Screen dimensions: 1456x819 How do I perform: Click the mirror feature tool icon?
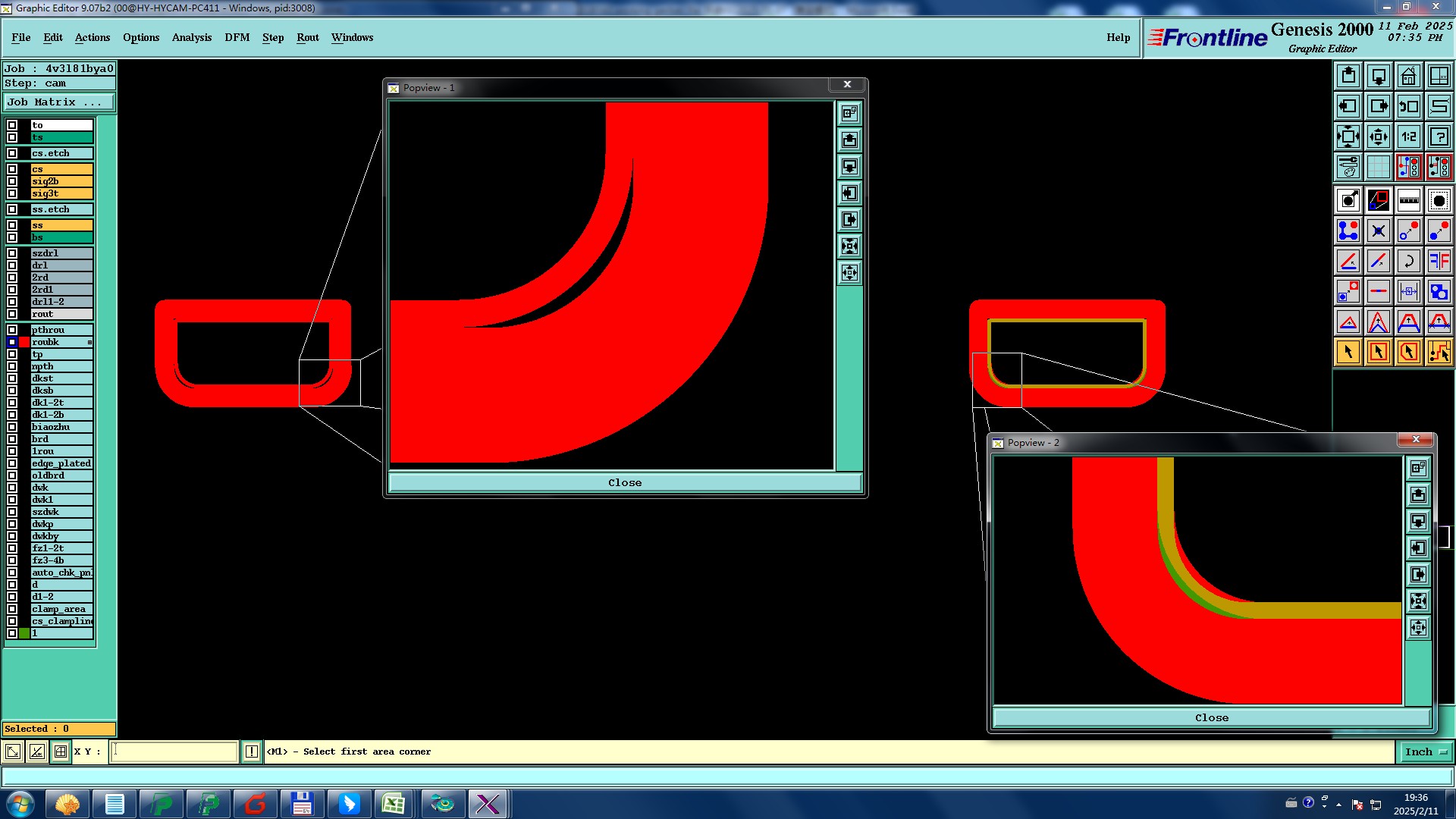(1439, 261)
